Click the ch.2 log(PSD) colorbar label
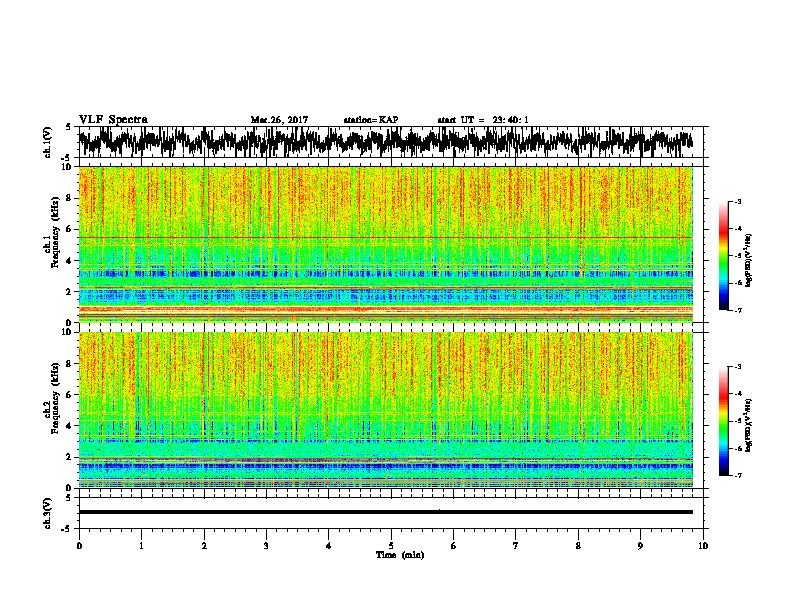Image resolution: width=792 pixels, height=612 pixels. click(x=749, y=425)
